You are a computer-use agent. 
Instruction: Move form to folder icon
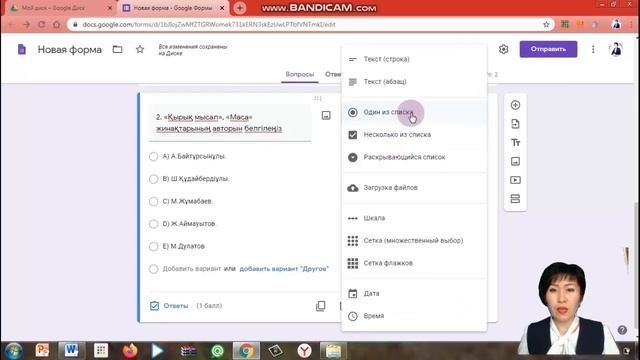coord(118,49)
